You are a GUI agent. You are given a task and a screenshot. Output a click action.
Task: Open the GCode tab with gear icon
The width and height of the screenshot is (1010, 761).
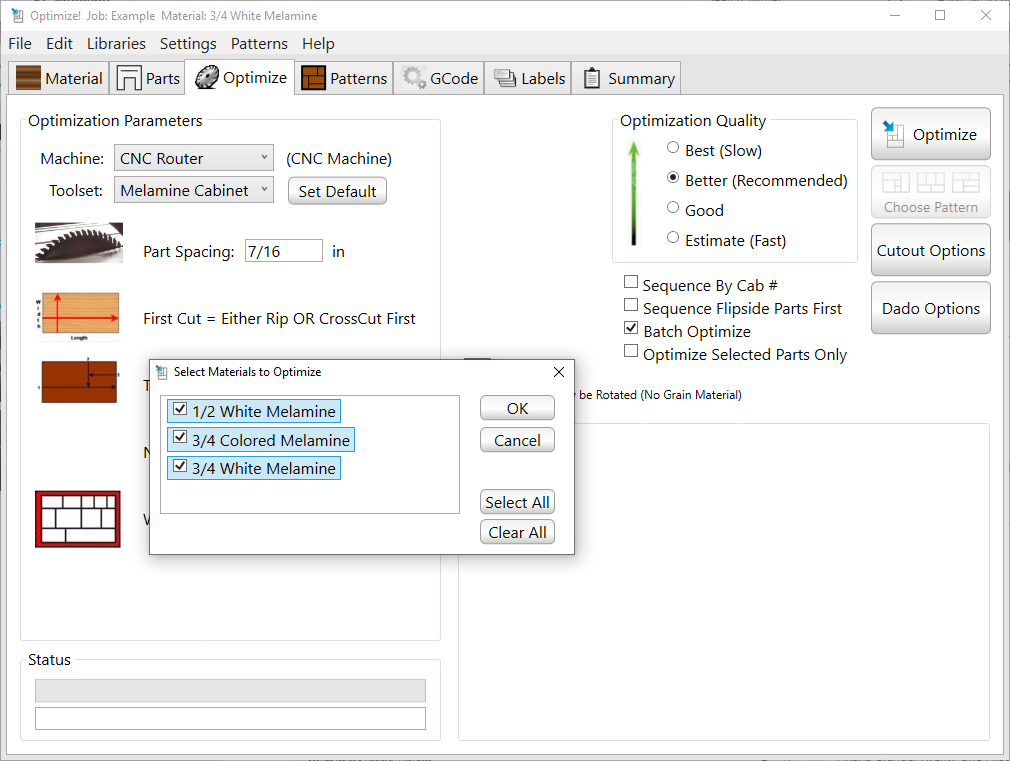[440, 79]
